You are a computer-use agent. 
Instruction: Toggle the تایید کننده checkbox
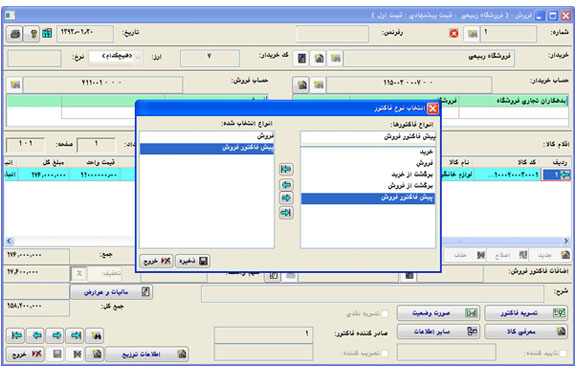click(x=563, y=354)
